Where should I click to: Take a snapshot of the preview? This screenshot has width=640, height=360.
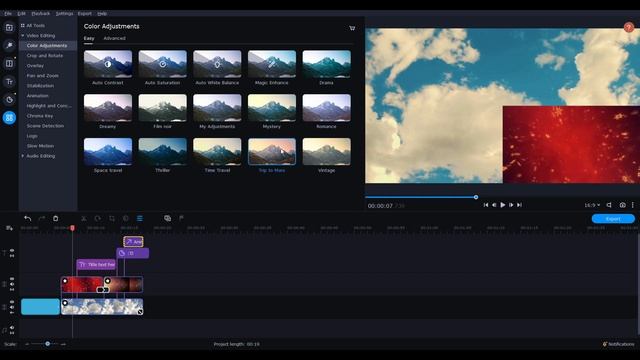(622, 205)
